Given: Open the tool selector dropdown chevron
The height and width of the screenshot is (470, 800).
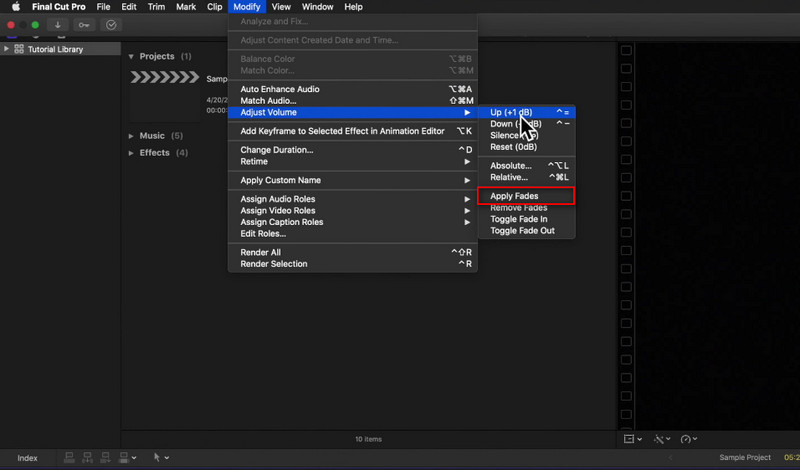Looking at the screenshot, I should (167, 458).
